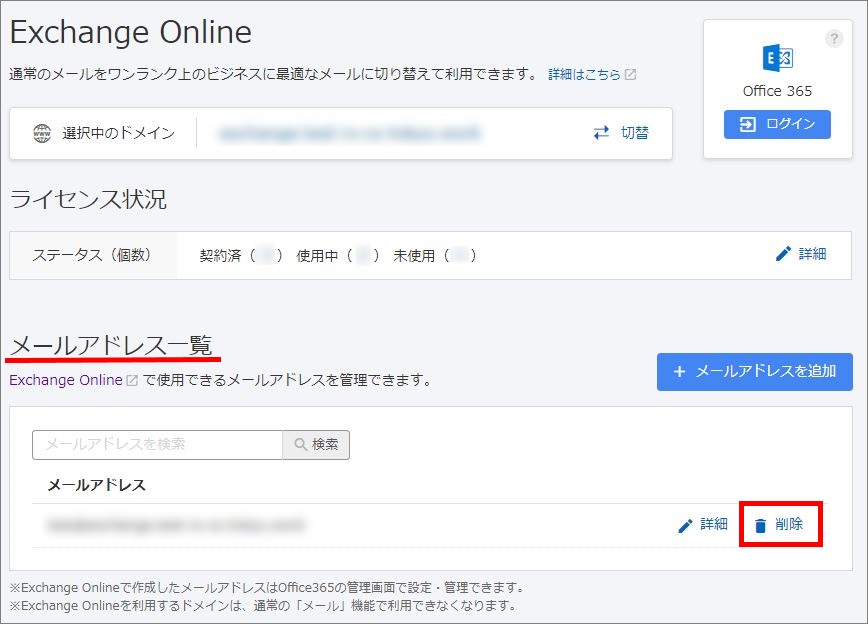Viewport: 868px width, 624px height.
Task: Click the help question mark icon
Action: pos(834,39)
